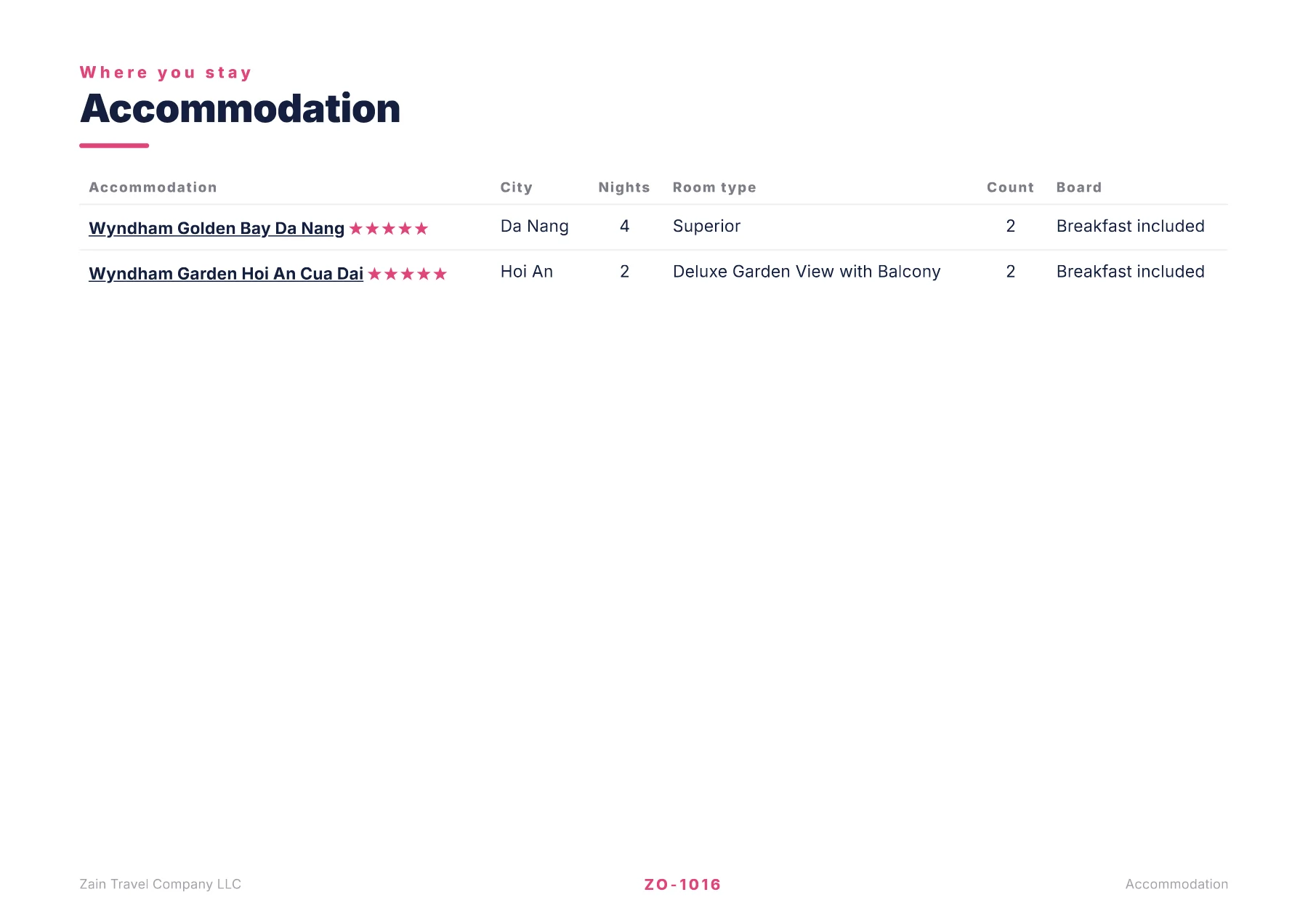1308x924 pixels.
Task: Click the 'Where you stay' subtitle
Action: [166, 73]
